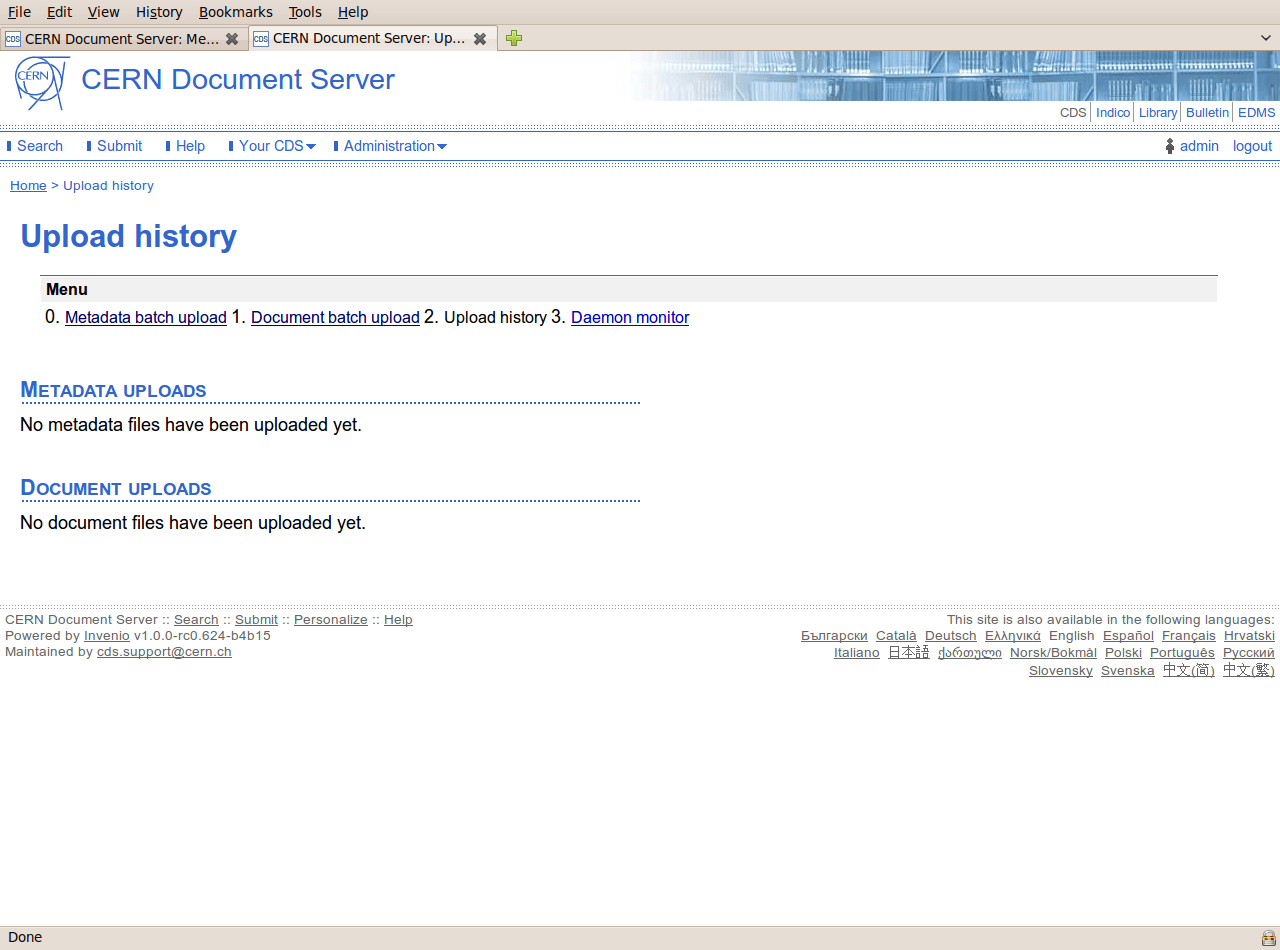Image resolution: width=1280 pixels, height=950 pixels.
Task: Switch language to Български
Action: point(834,636)
